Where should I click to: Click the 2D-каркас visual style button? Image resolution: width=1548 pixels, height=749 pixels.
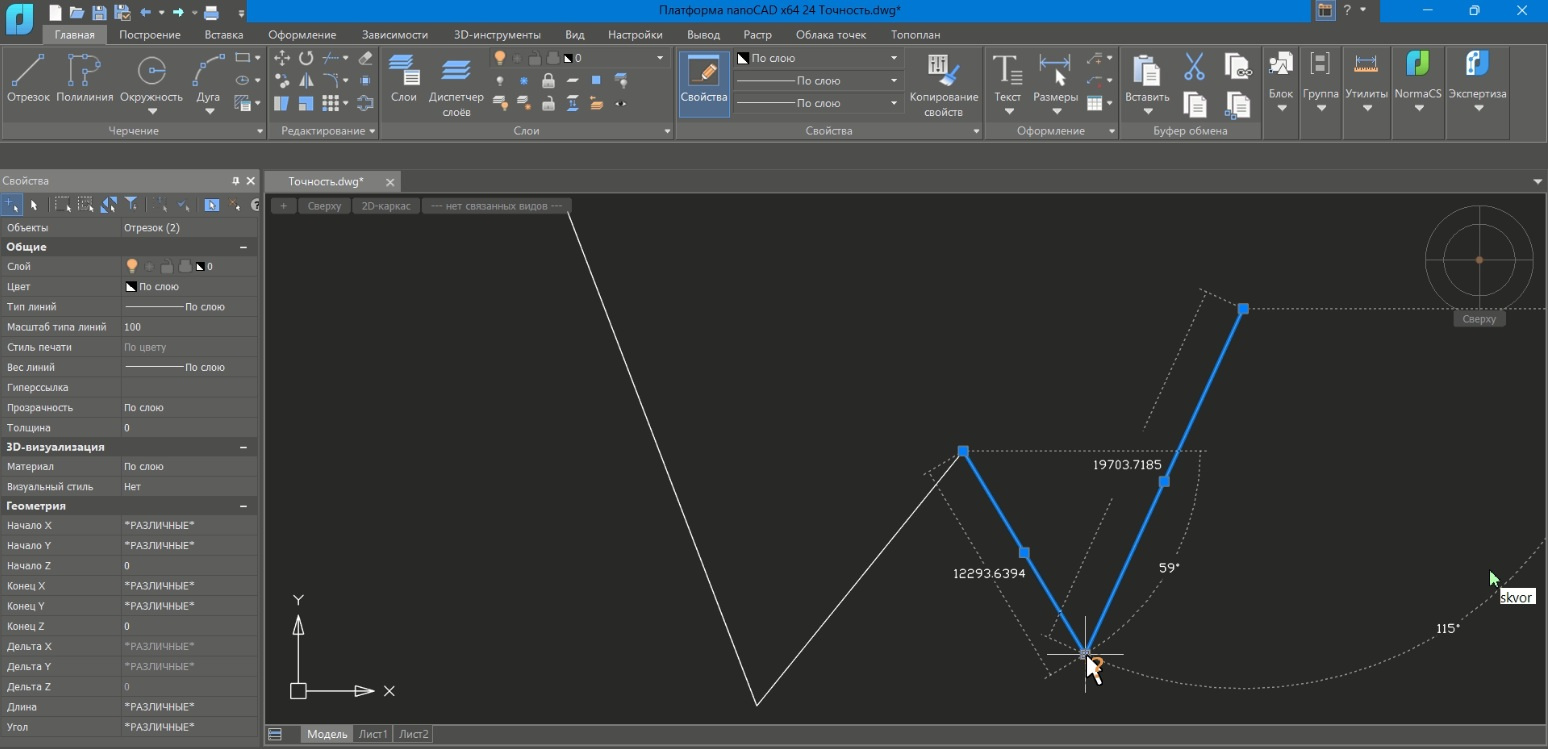point(386,206)
